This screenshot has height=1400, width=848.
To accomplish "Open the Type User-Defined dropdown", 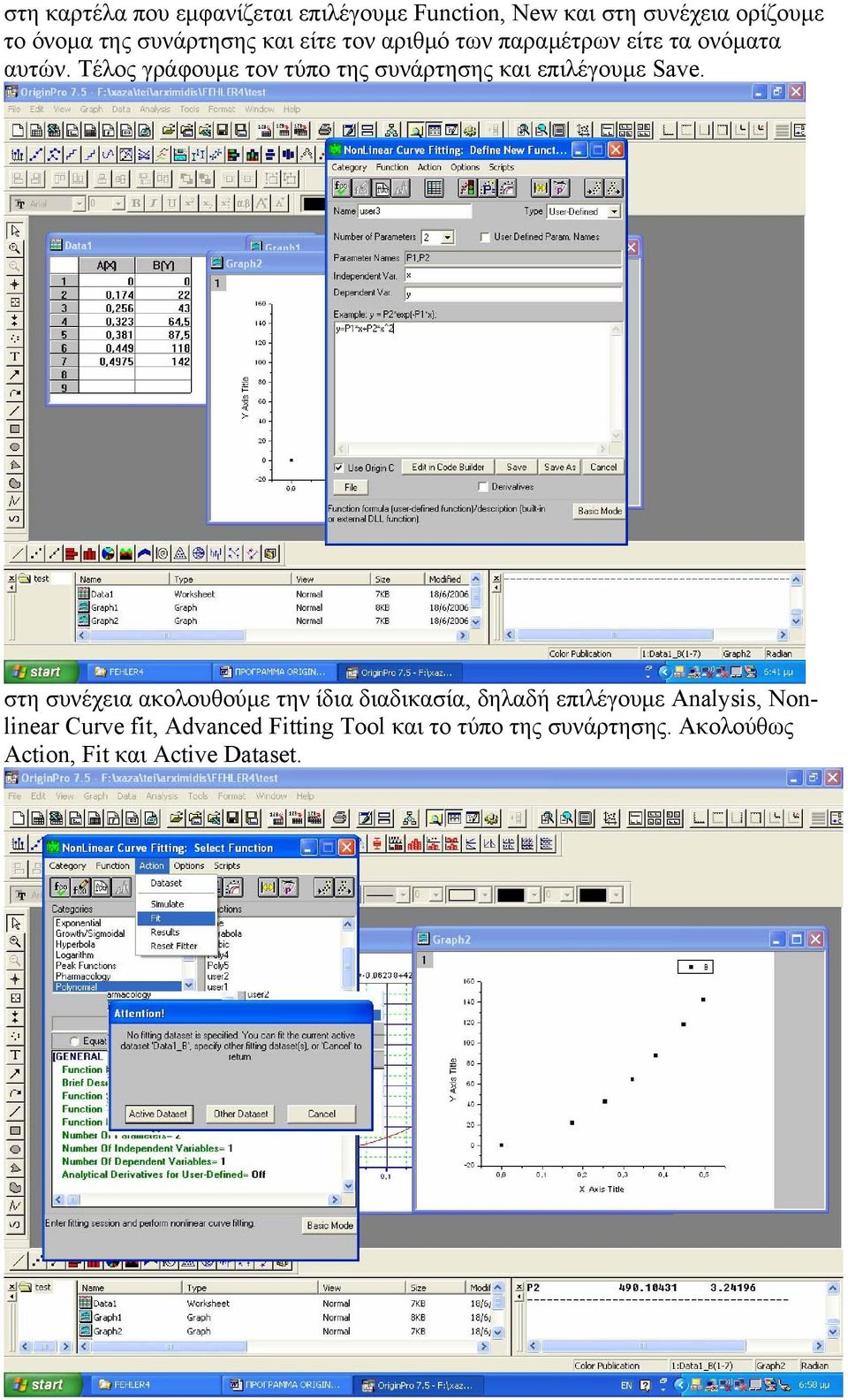I will [614, 212].
